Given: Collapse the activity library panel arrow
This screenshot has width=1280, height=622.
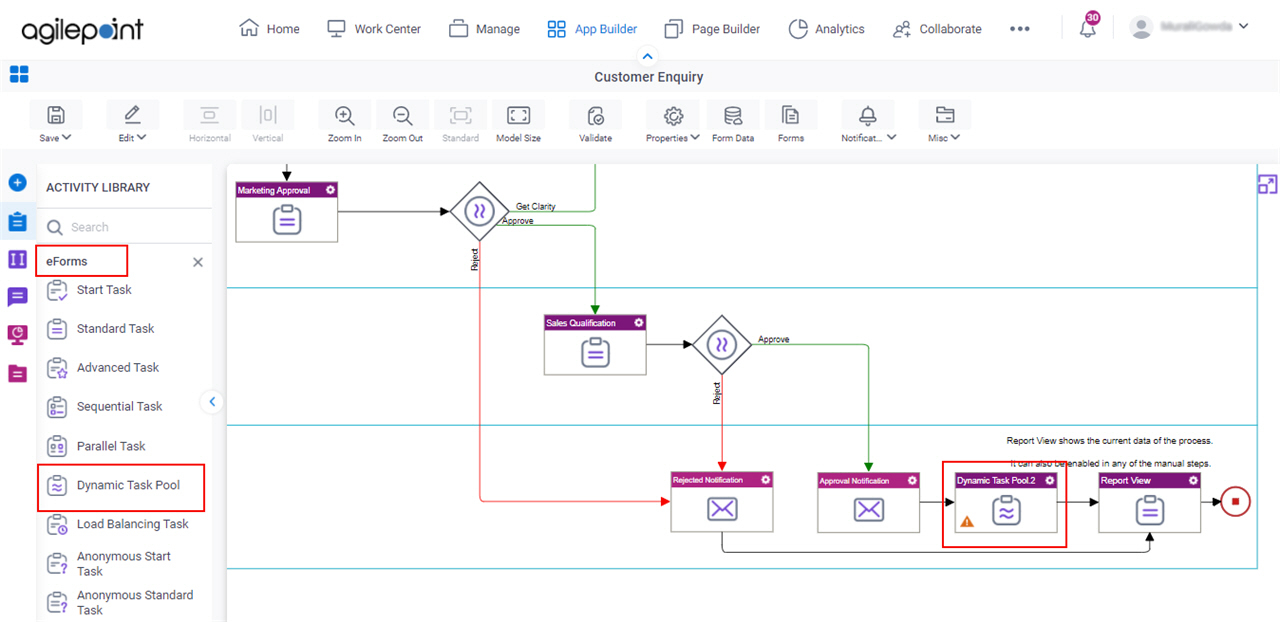Looking at the screenshot, I should (212, 402).
